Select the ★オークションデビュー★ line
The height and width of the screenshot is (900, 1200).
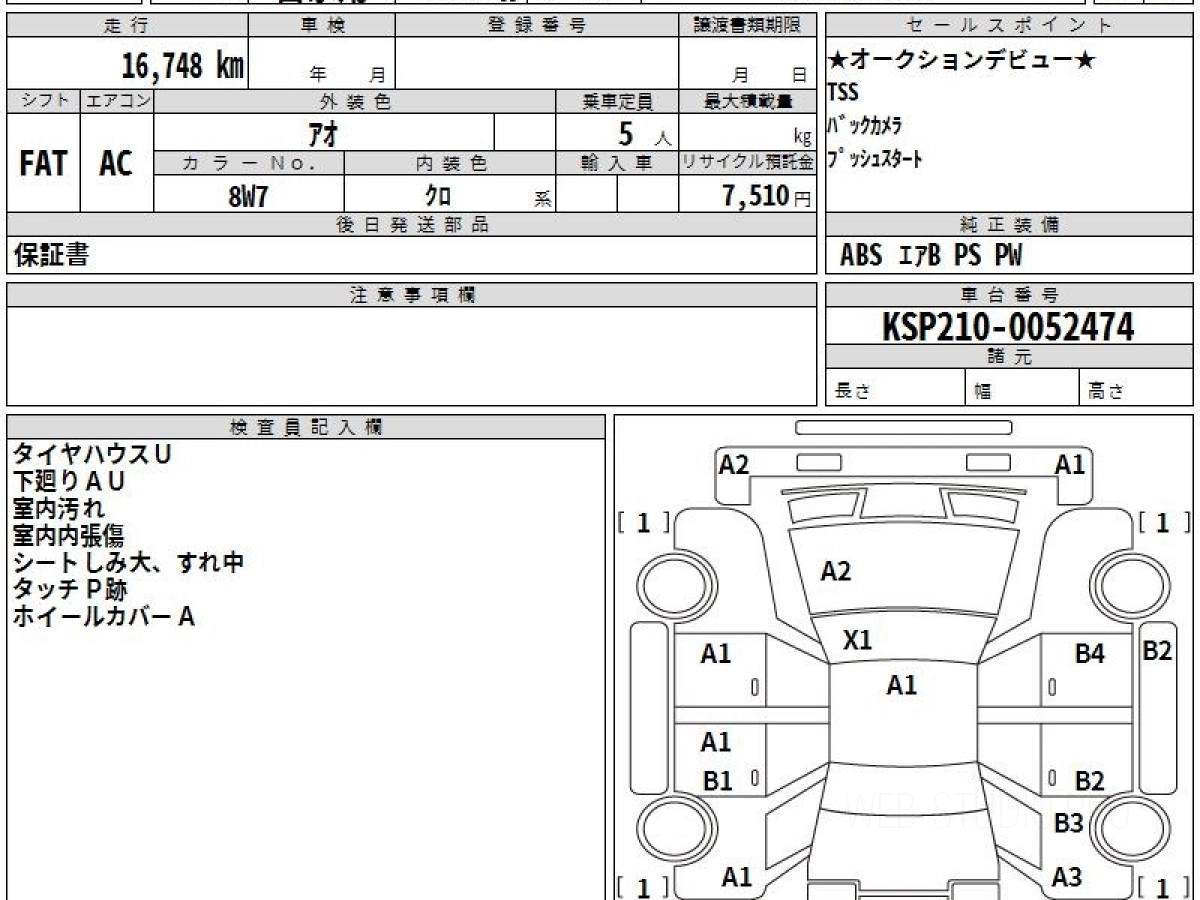(962, 61)
